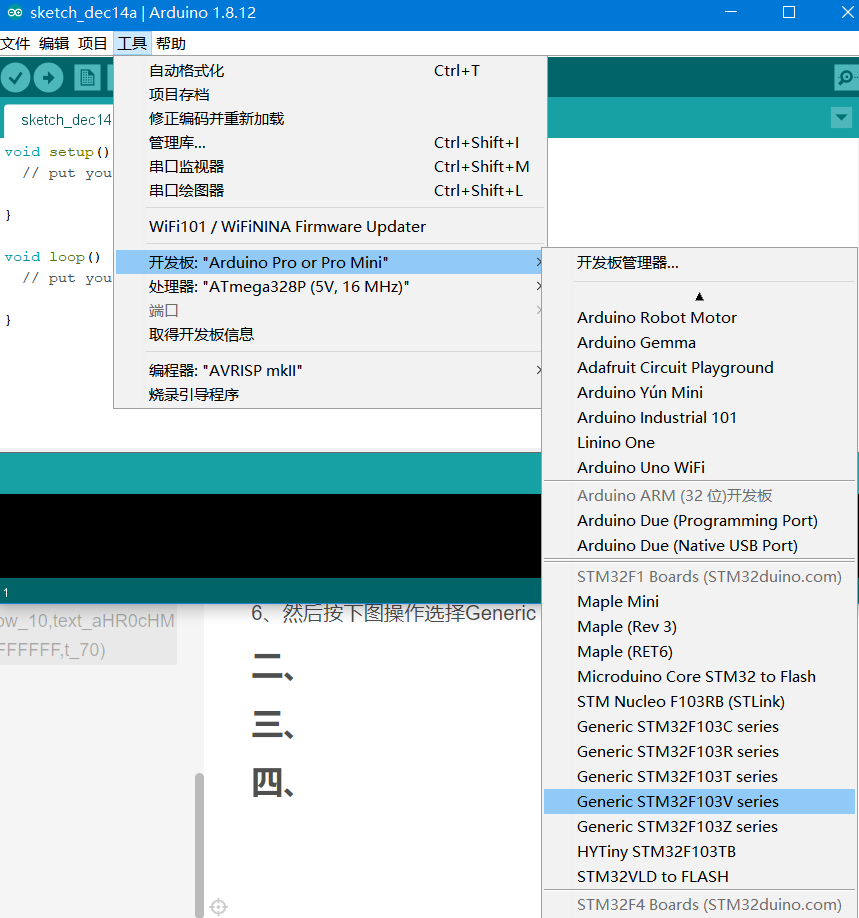Select Microduino Core STM32 to Flash
Image resolution: width=859 pixels, height=918 pixels.
tap(700, 677)
